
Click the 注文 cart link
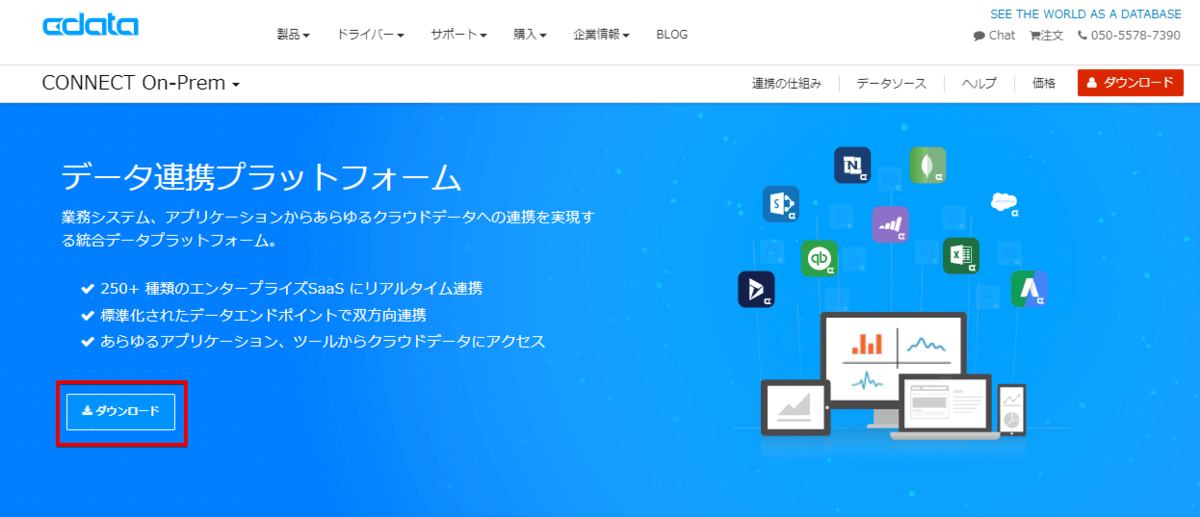click(1045, 35)
